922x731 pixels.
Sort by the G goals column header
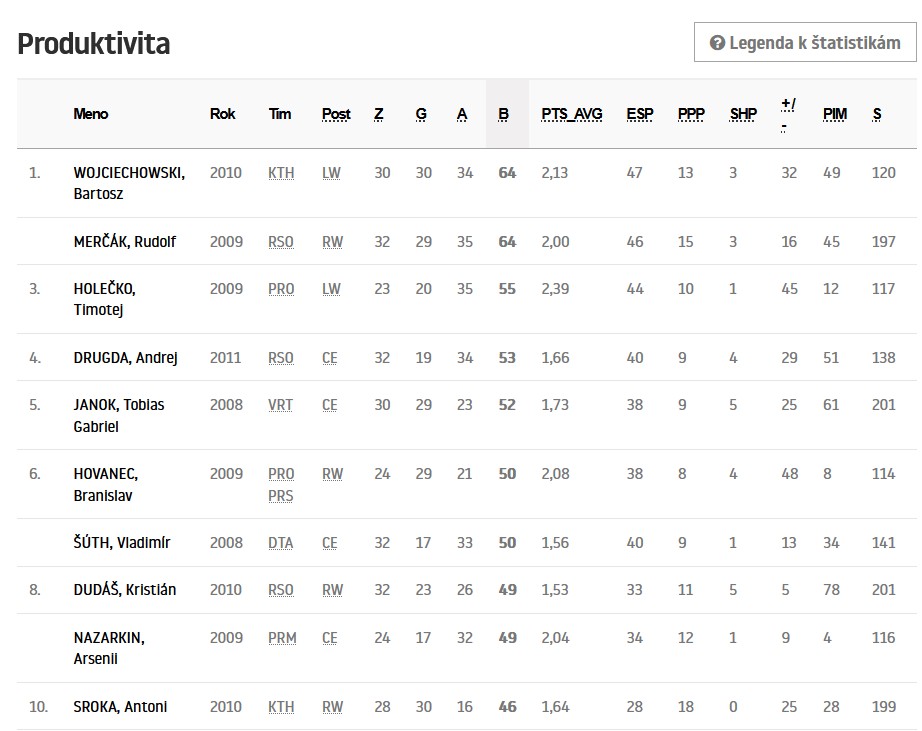coord(421,114)
